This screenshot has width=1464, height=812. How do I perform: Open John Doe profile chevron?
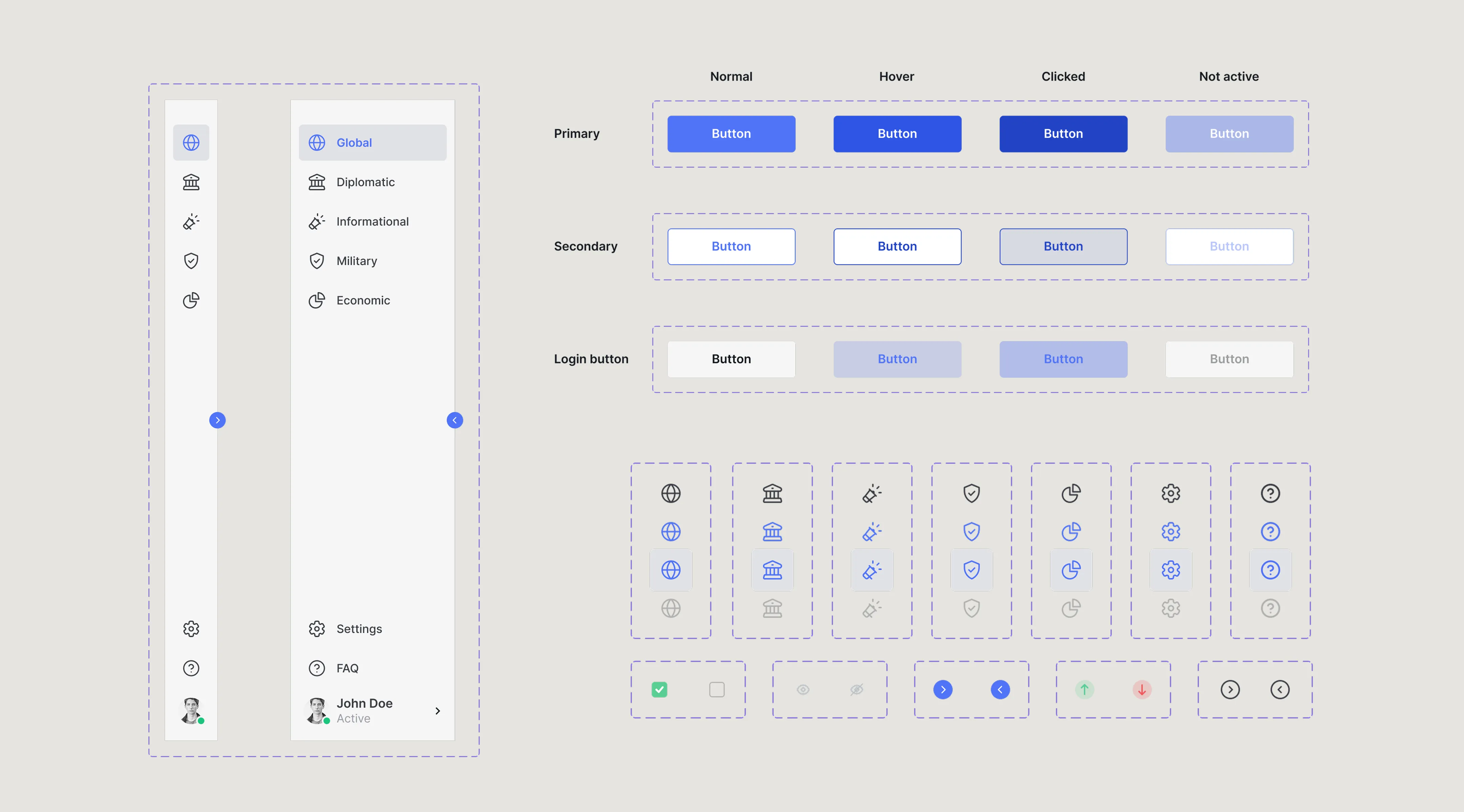pyautogui.click(x=438, y=711)
